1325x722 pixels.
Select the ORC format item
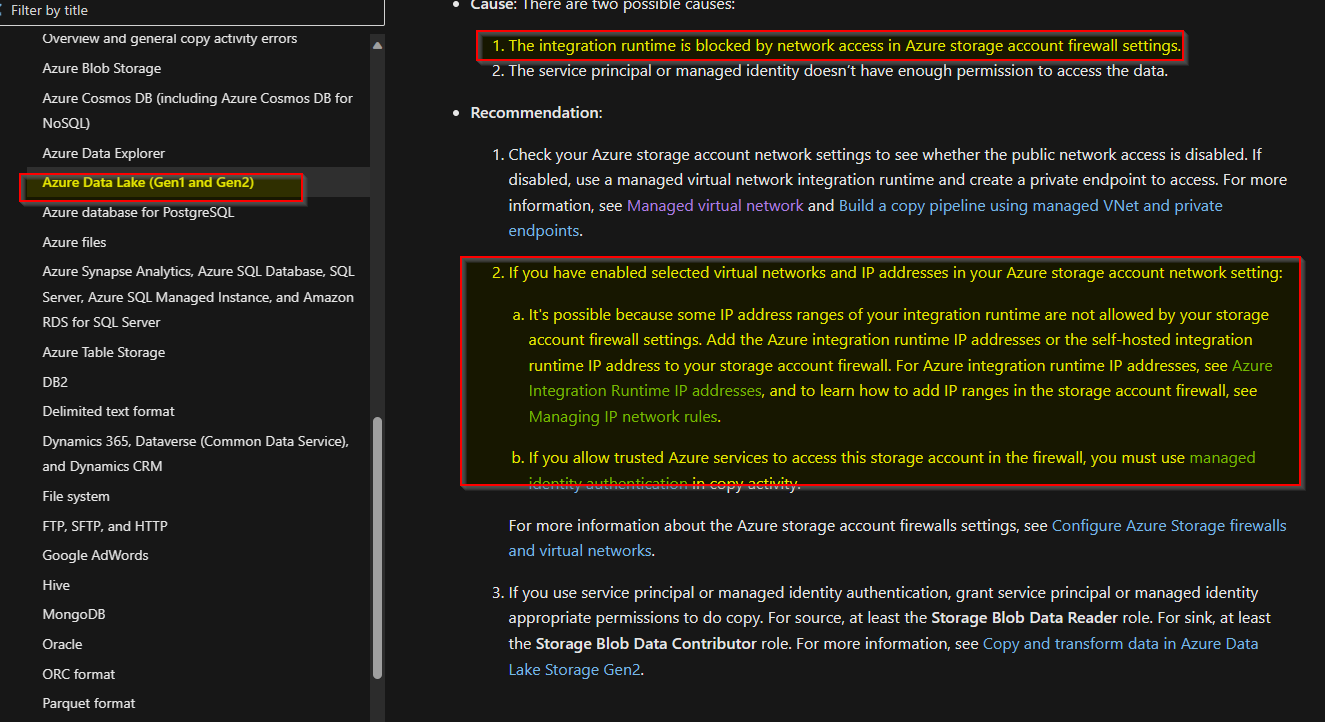pos(79,675)
